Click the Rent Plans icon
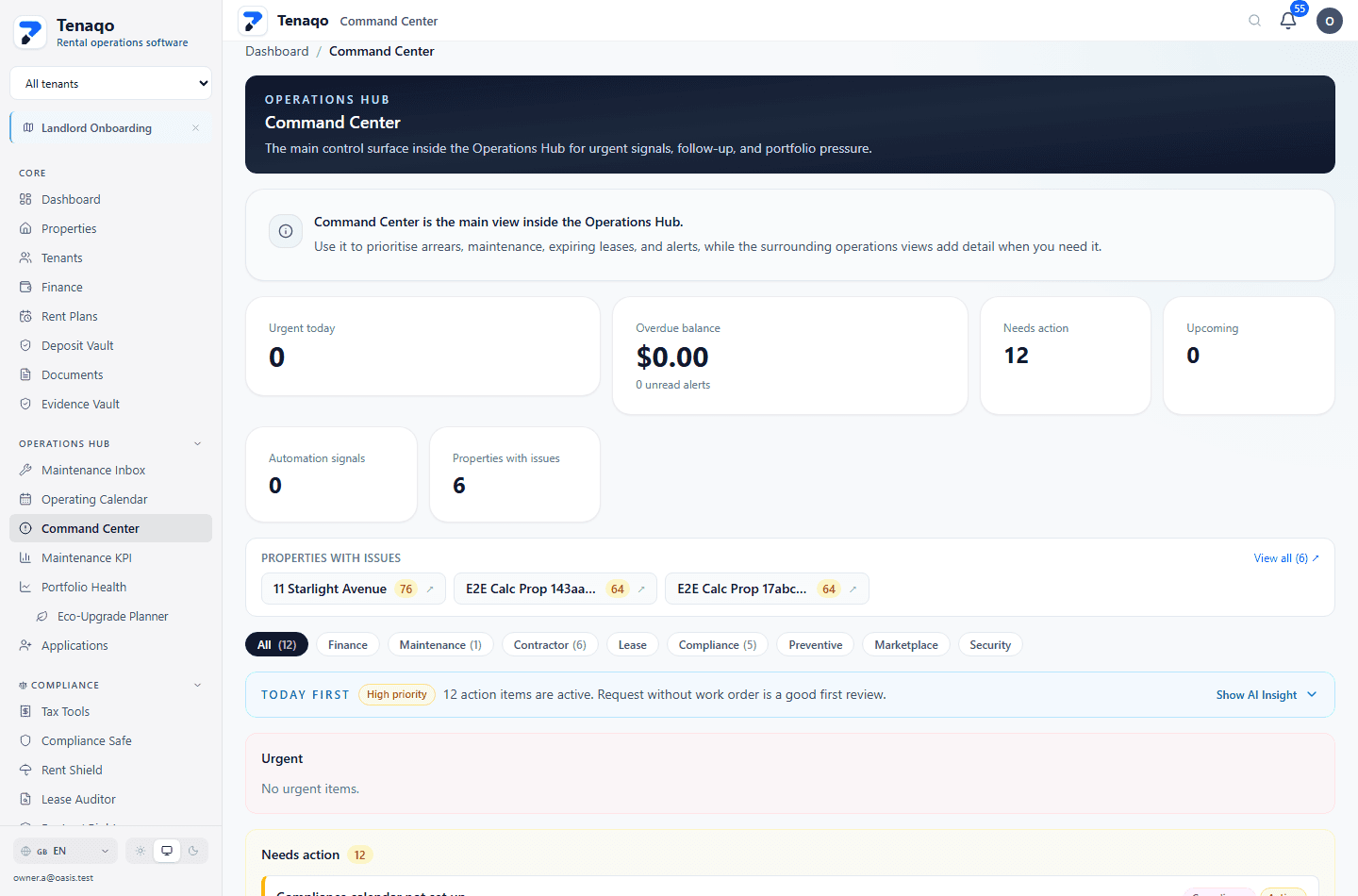 25,316
